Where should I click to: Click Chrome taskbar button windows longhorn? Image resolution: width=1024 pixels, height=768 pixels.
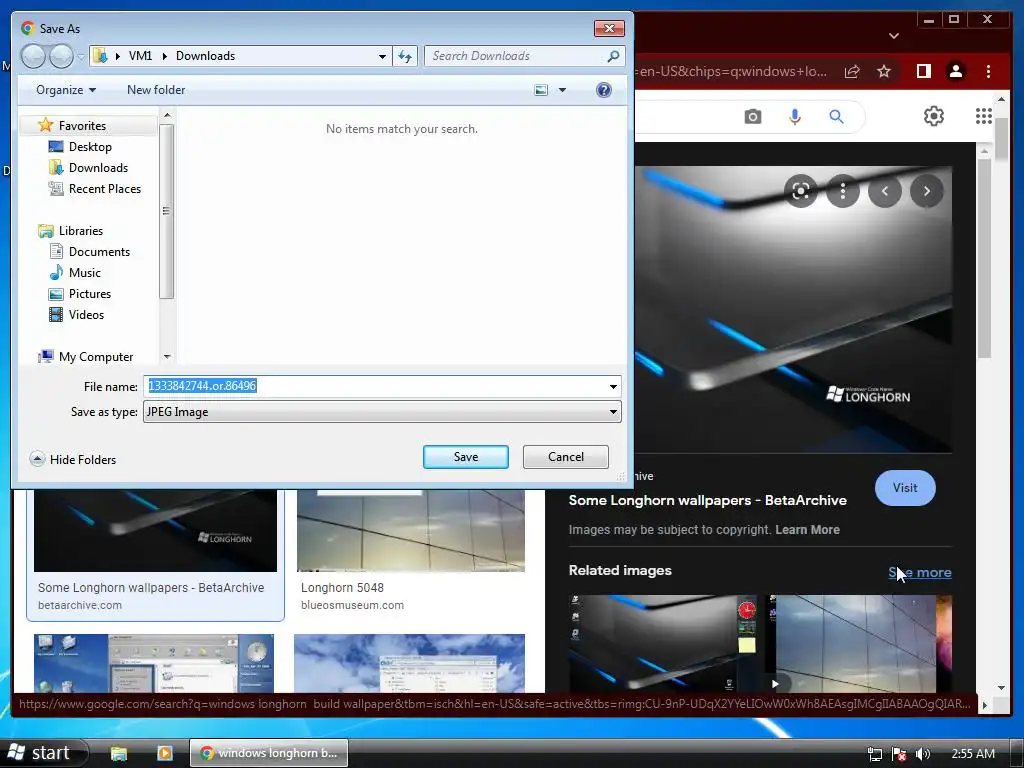pyautogui.click(x=269, y=753)
